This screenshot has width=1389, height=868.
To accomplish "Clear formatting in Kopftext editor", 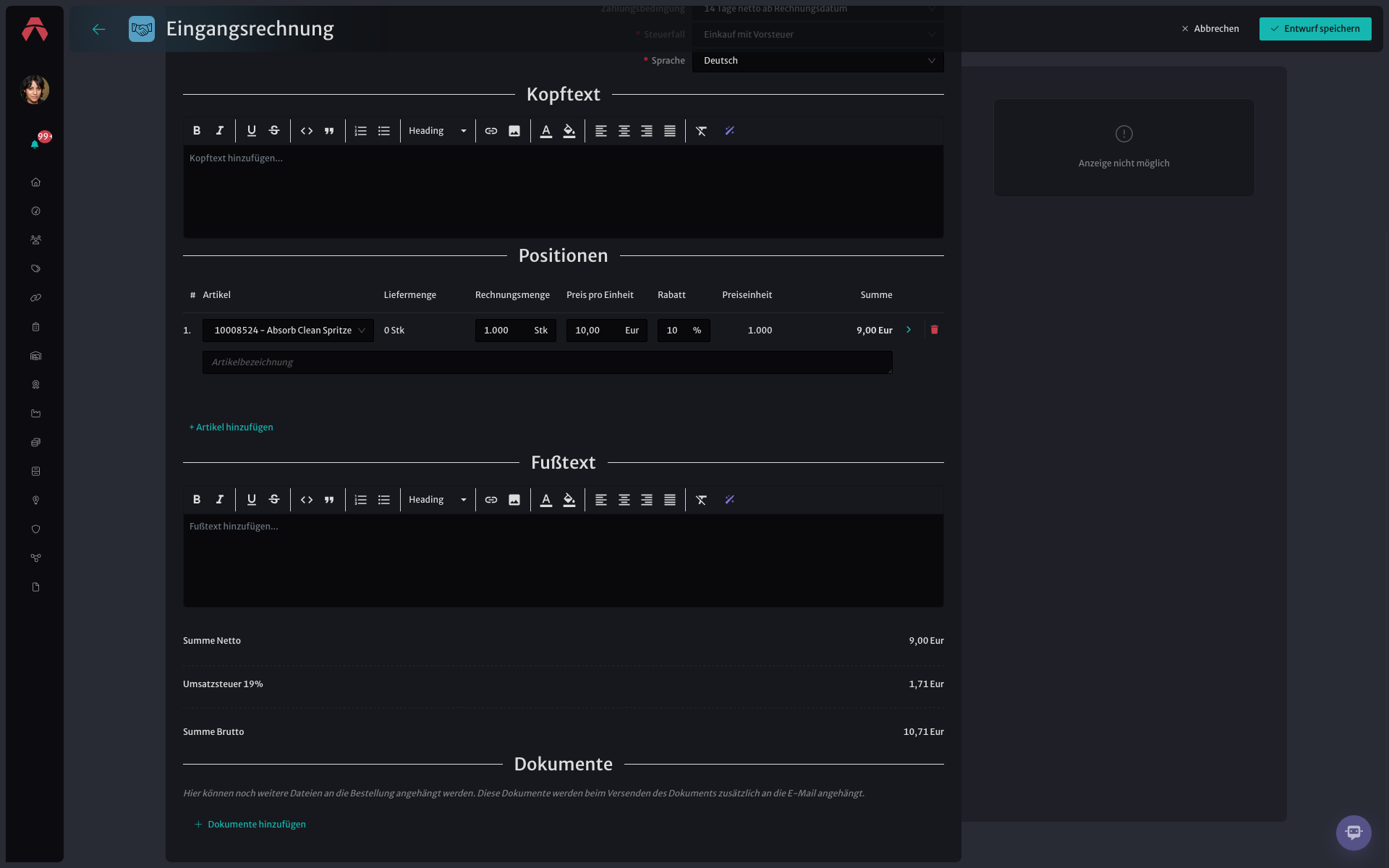I will click(x=702, y=131).
